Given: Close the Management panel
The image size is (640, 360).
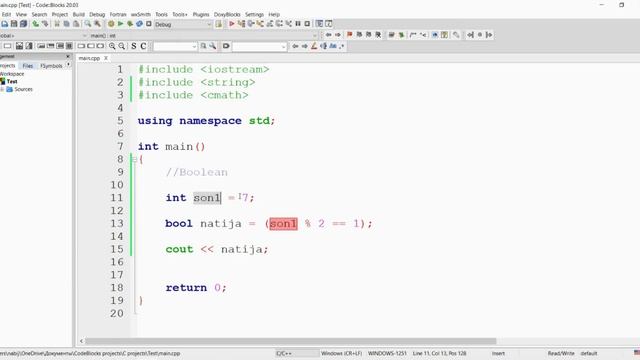Looking at the screenshot, I should click(x=68, y=56).
